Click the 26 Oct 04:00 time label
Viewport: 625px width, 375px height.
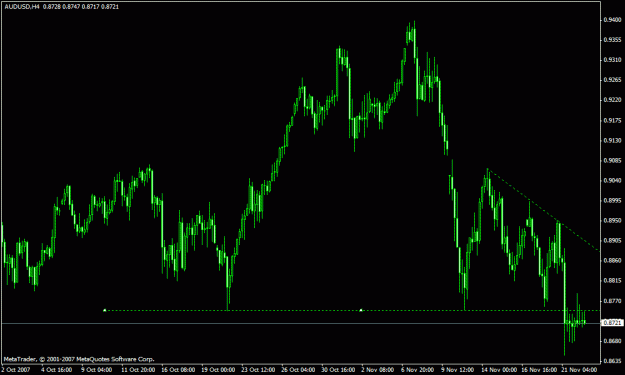click(x=298, y=370)
